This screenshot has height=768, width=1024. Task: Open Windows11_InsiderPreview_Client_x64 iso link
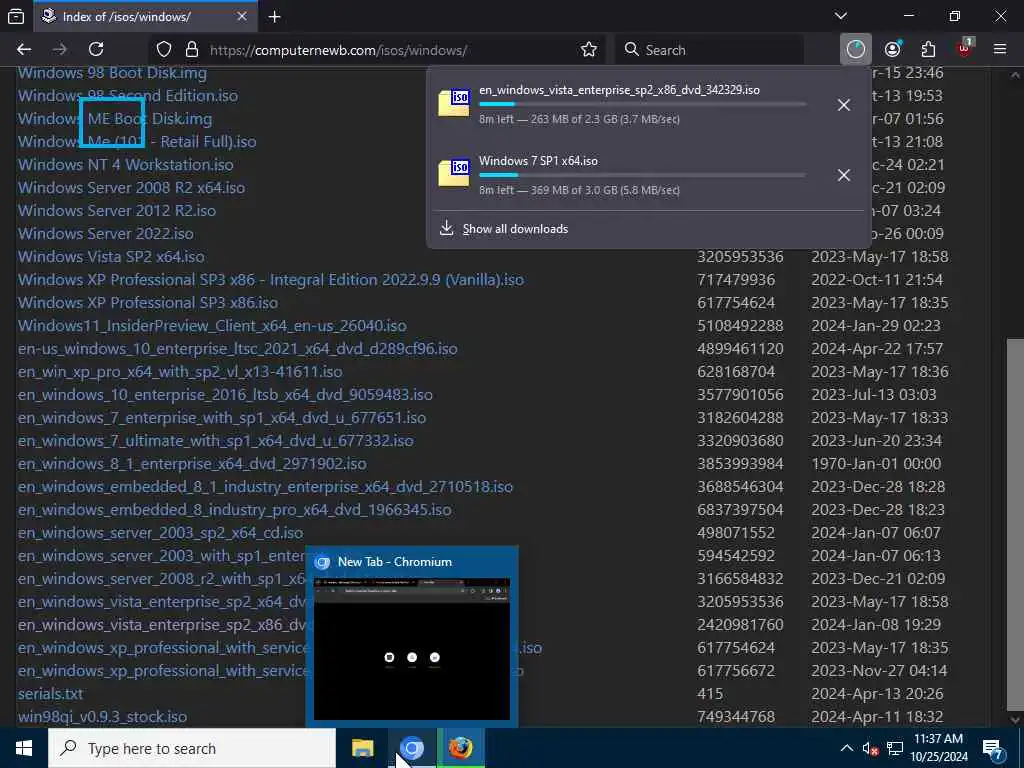[212, 325]
